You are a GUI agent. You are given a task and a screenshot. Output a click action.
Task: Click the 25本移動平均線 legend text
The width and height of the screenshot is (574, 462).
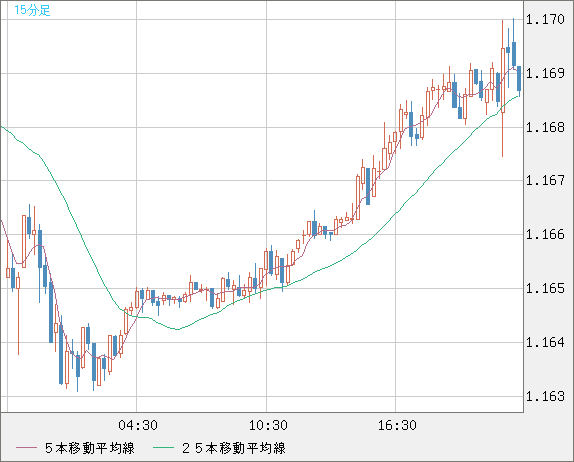coord(234,448)
